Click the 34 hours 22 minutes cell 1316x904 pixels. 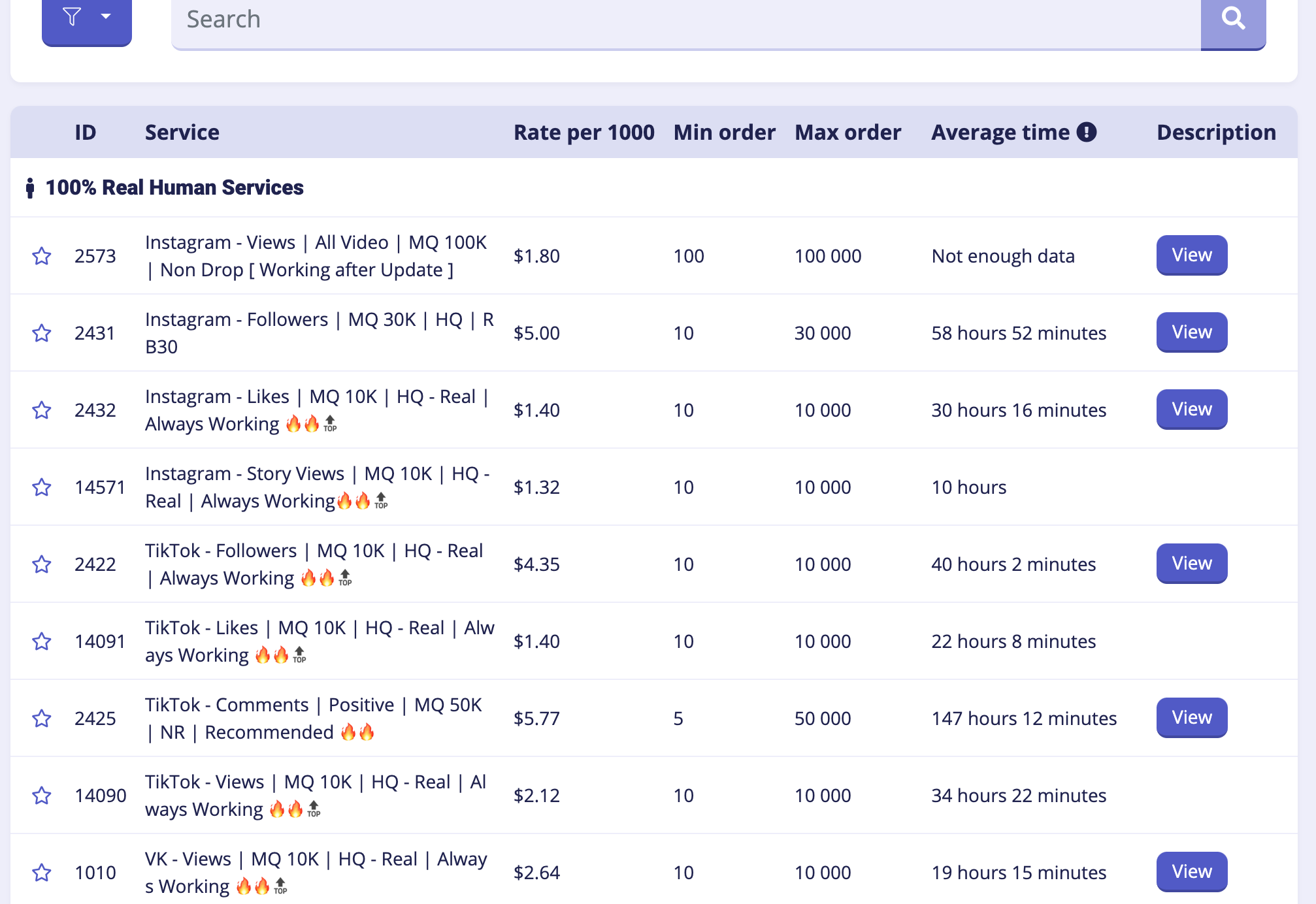coord(1019,796)
